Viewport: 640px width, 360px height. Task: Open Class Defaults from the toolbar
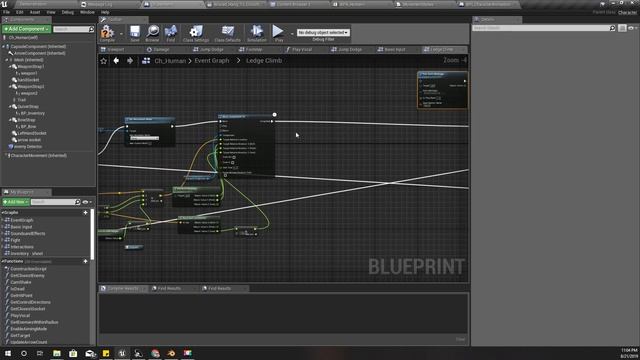227,33
